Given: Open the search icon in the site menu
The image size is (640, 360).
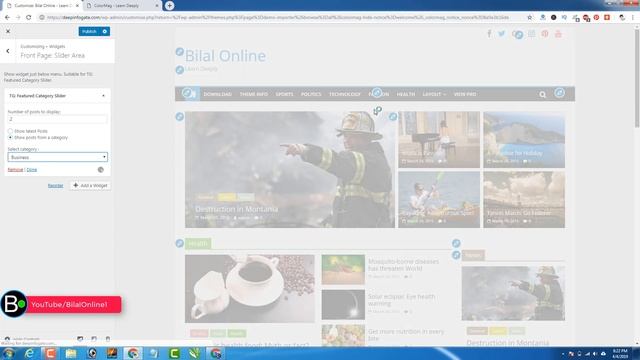Looking at the screenshot, I should 542,94.
